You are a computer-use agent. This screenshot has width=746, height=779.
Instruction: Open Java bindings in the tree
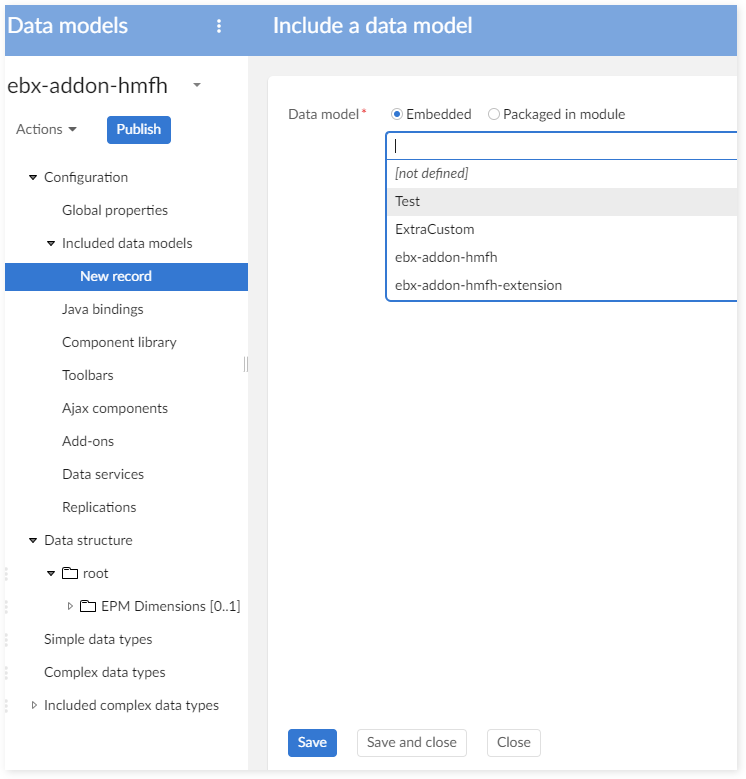[102, 310]
